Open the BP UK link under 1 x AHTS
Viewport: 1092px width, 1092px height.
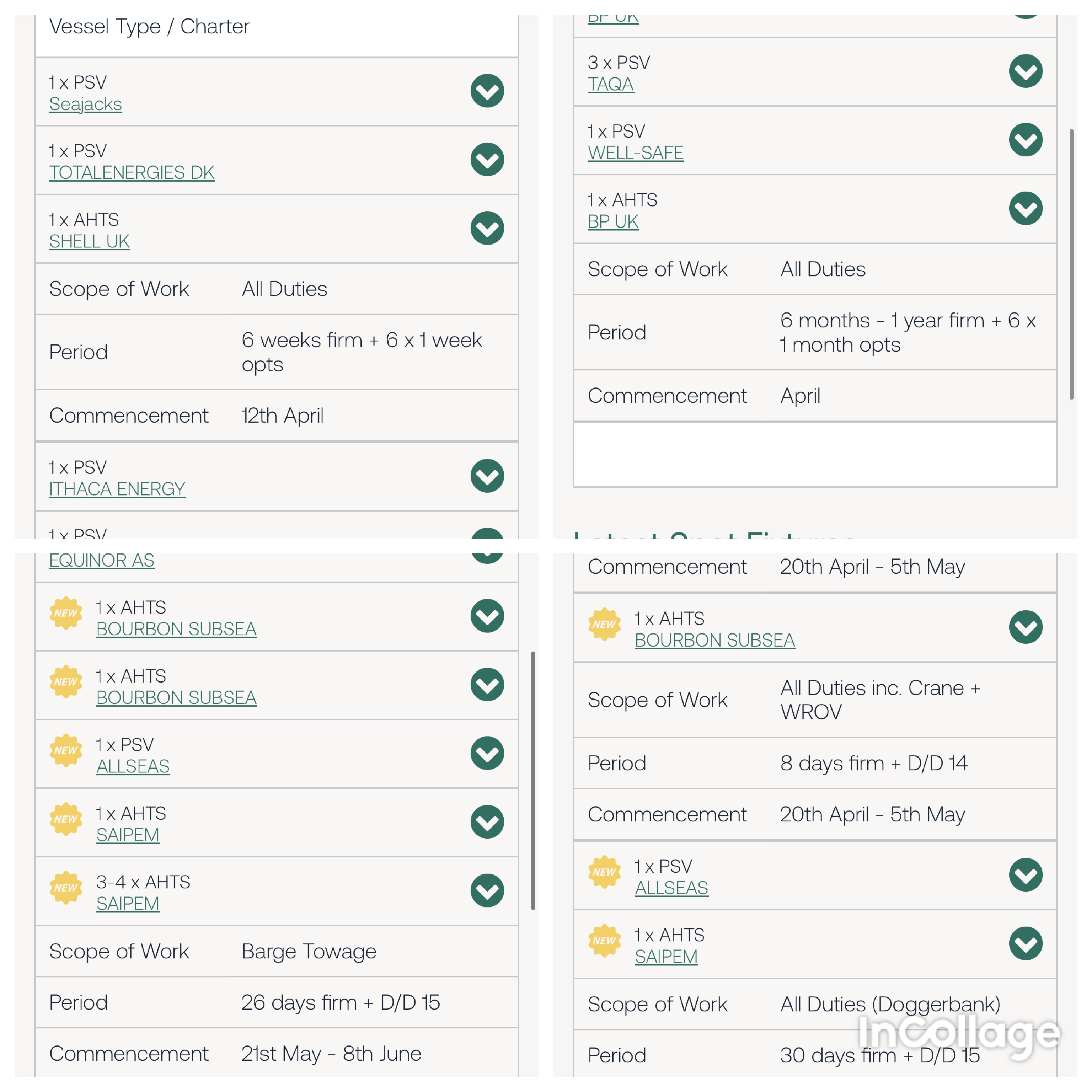click(x=613, y=222)
